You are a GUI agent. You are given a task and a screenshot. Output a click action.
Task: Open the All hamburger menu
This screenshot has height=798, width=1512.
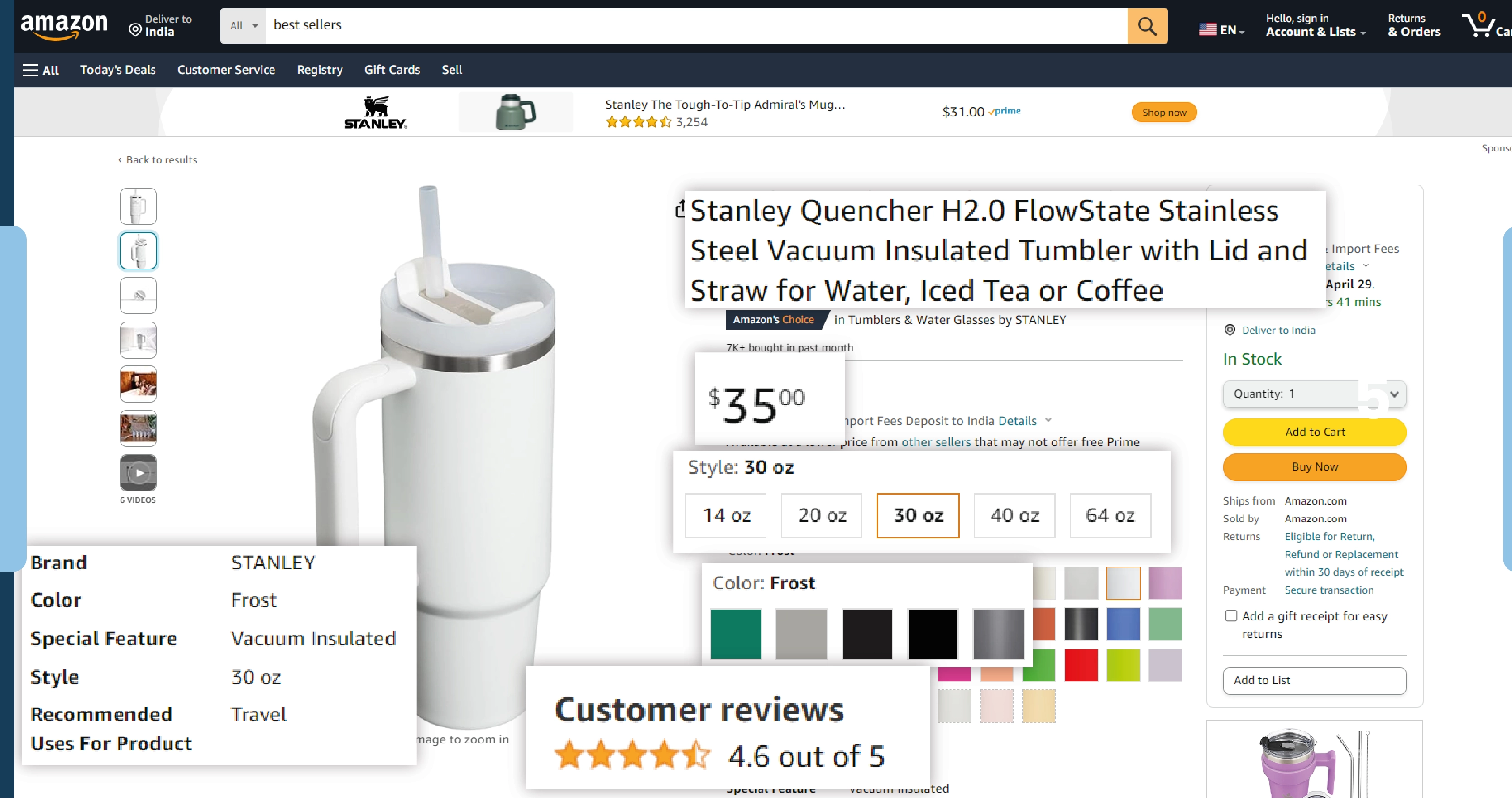40,70
